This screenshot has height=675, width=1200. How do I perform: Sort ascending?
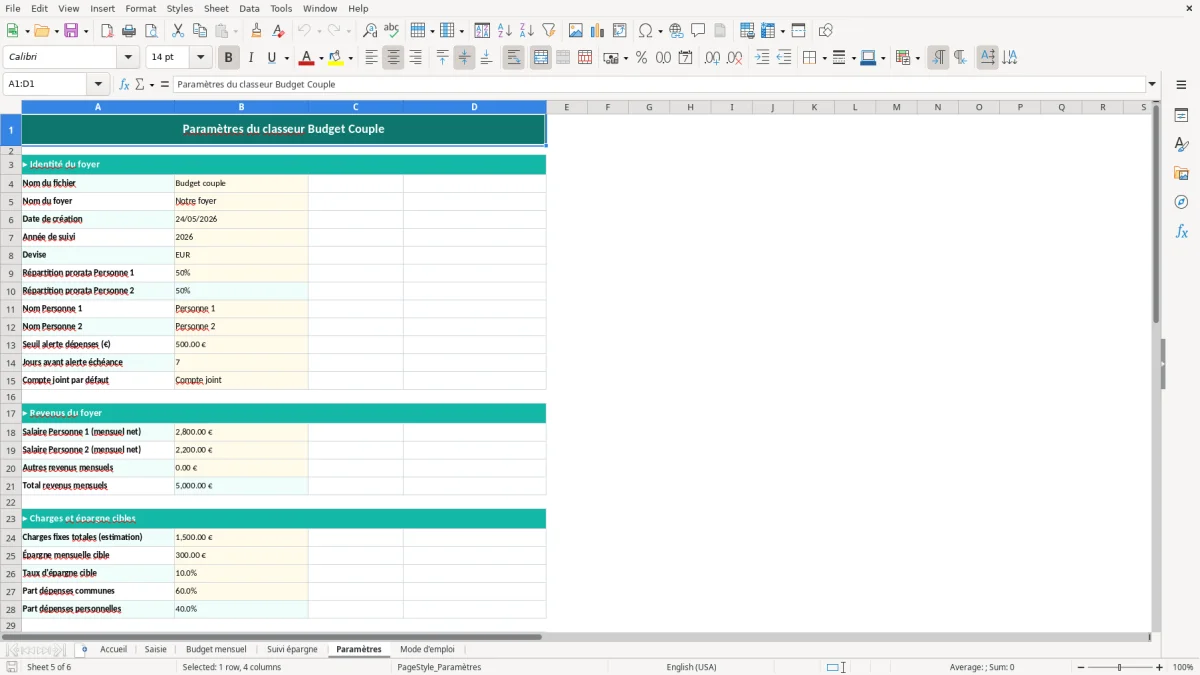click(x=505, y=31)
